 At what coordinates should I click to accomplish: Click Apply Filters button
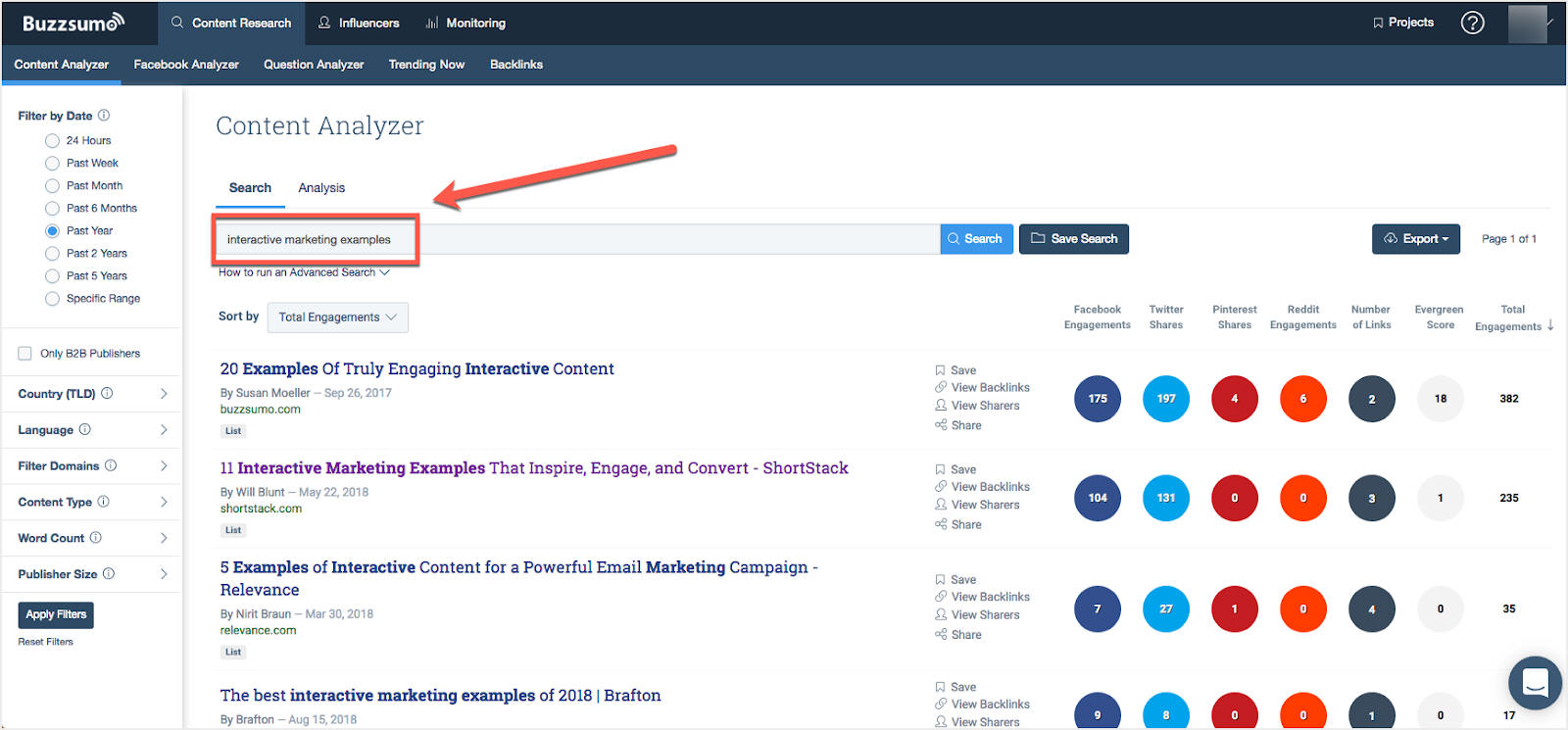click(56, 615)
